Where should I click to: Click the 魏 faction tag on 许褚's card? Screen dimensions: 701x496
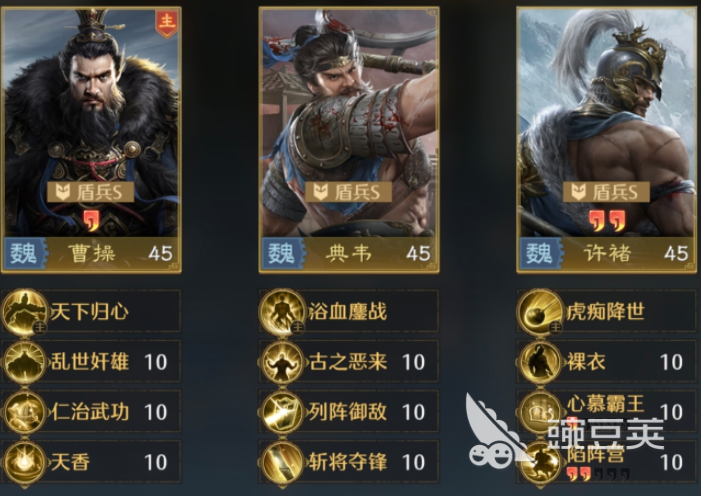(541, 254)
